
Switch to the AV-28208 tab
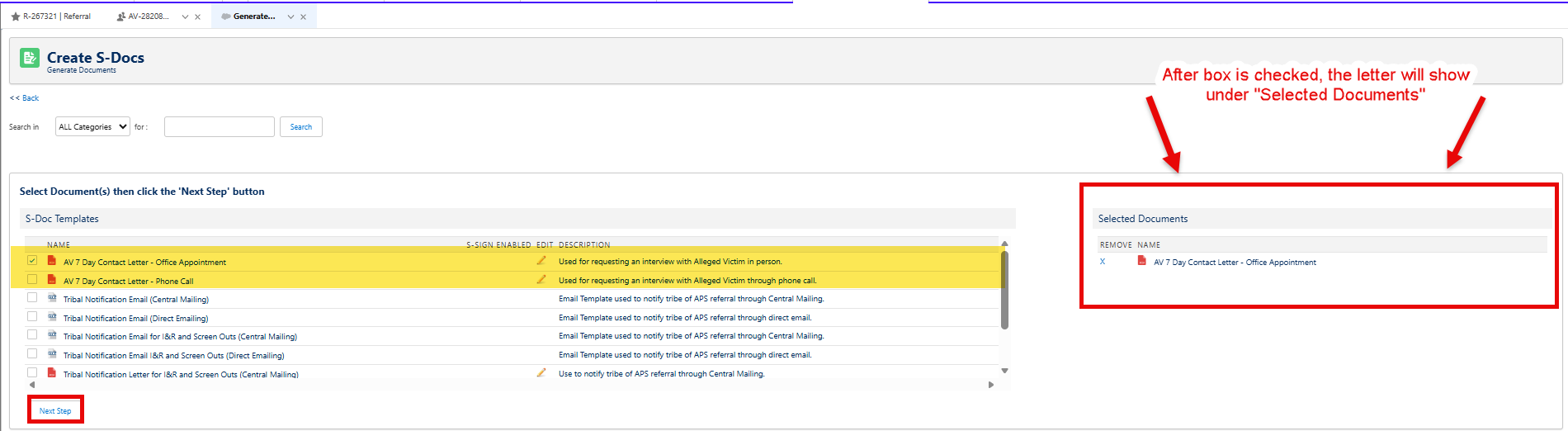[x=144, y=17]
